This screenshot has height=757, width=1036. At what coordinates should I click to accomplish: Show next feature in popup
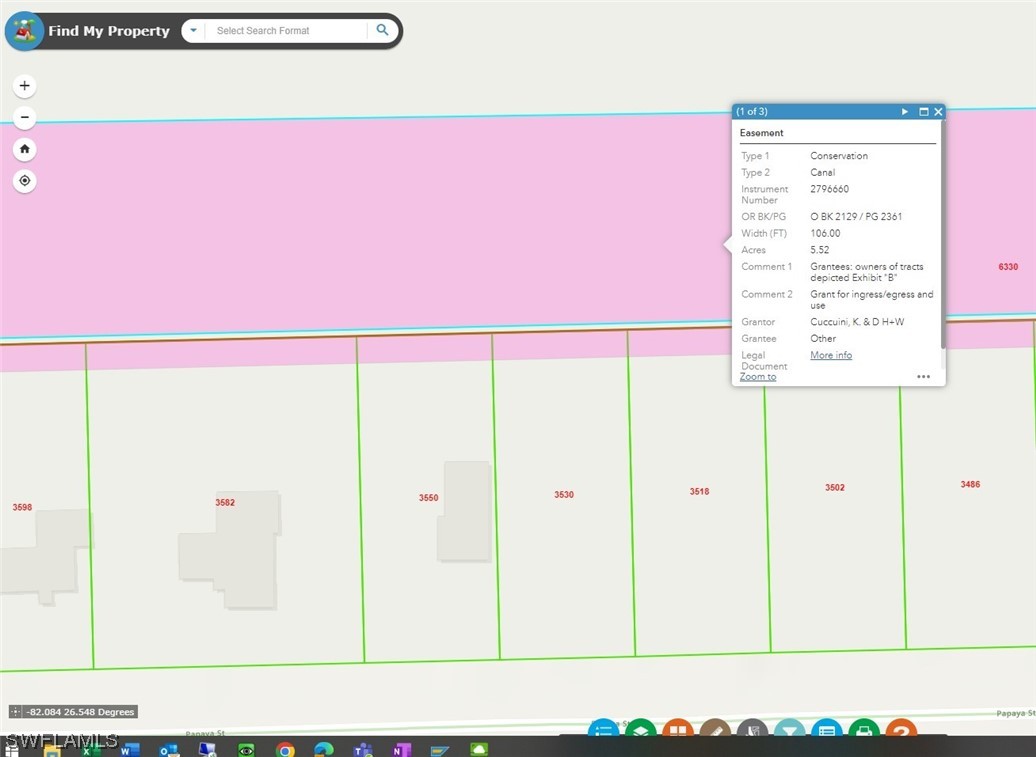click(905, 112)
